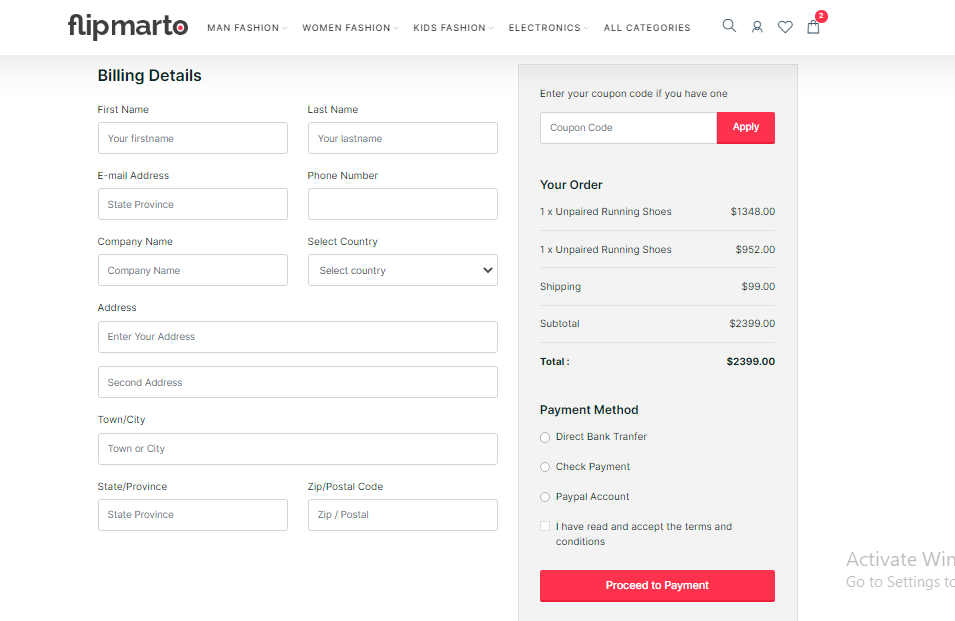Click the user account icon
955x621 pixels.
tap(757, 25)
